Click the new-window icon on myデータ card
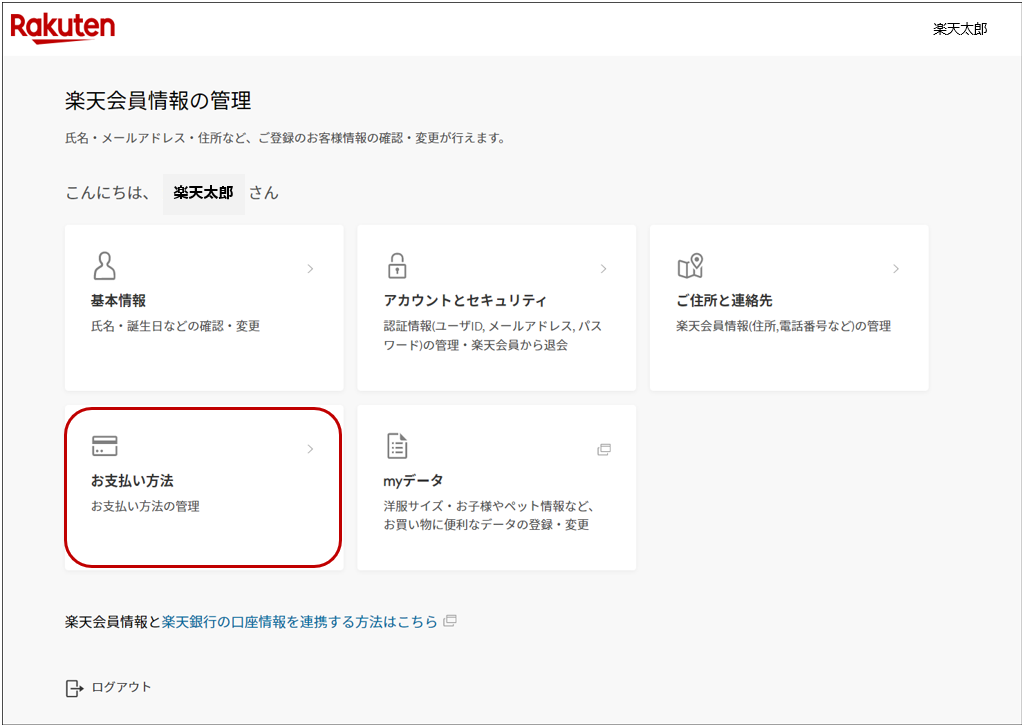The image size is (1025, 727). click(604, 449)
